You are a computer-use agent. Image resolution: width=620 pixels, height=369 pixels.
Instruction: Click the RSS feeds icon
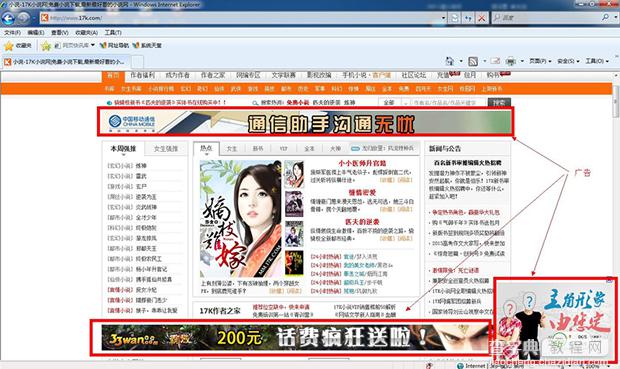tap(473, 61)
